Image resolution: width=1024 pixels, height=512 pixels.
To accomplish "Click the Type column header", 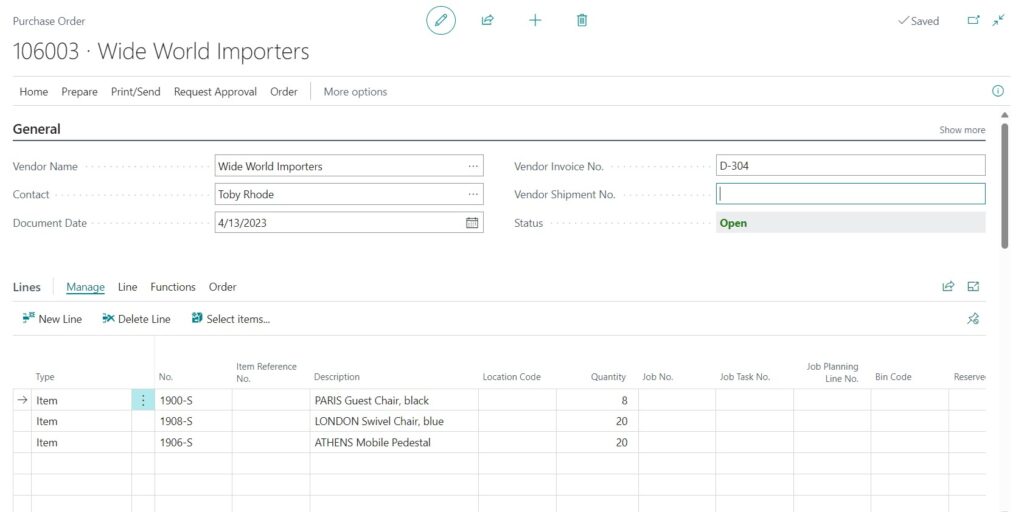I will pos(45,377).
